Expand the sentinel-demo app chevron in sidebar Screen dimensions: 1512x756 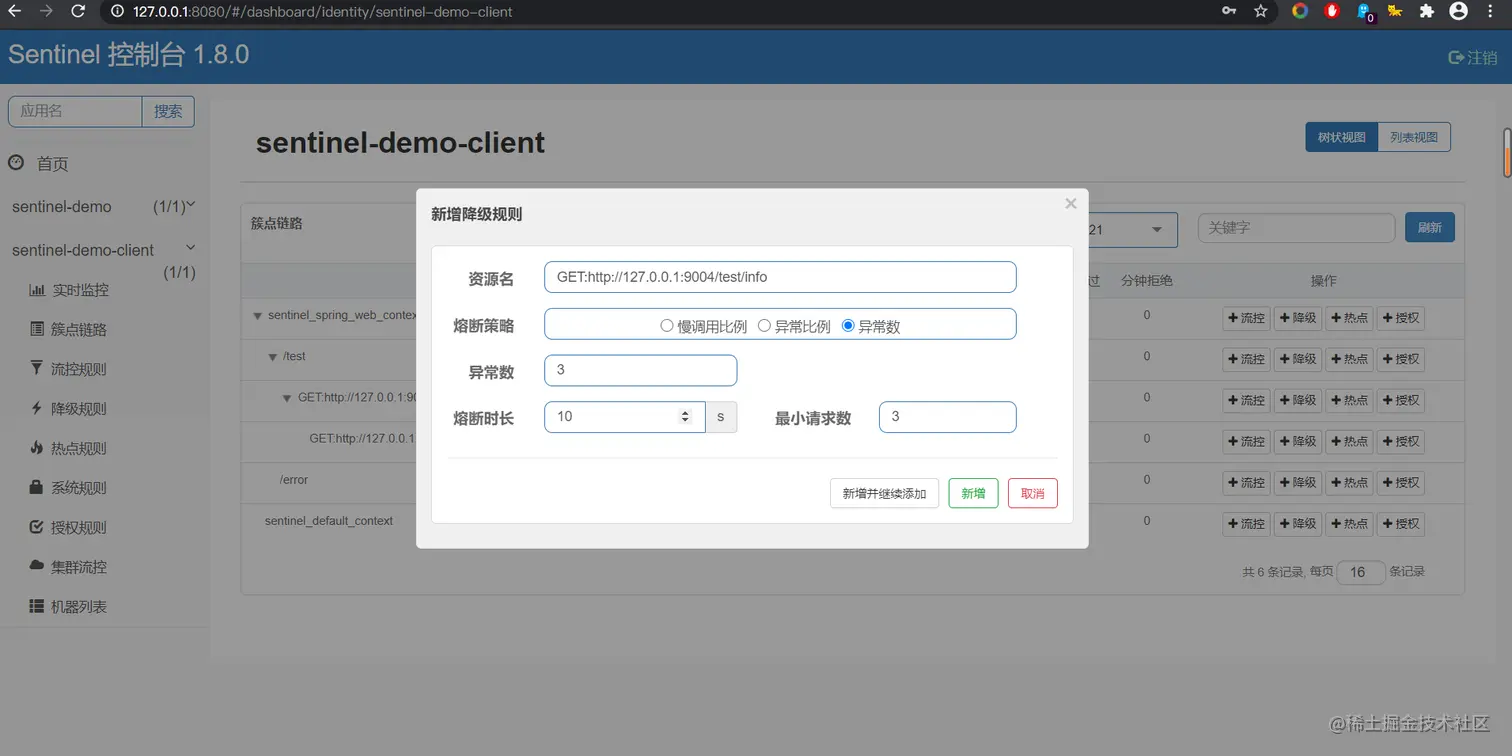click(191, 205)
